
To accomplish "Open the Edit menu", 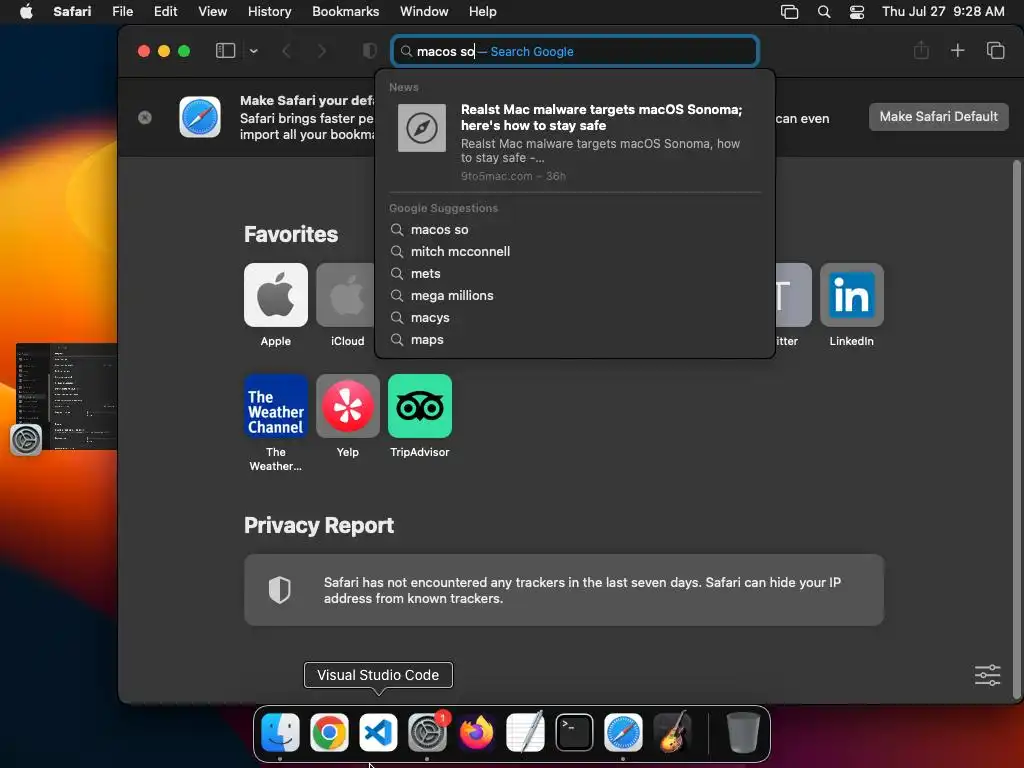I will (x=165, y=12).
